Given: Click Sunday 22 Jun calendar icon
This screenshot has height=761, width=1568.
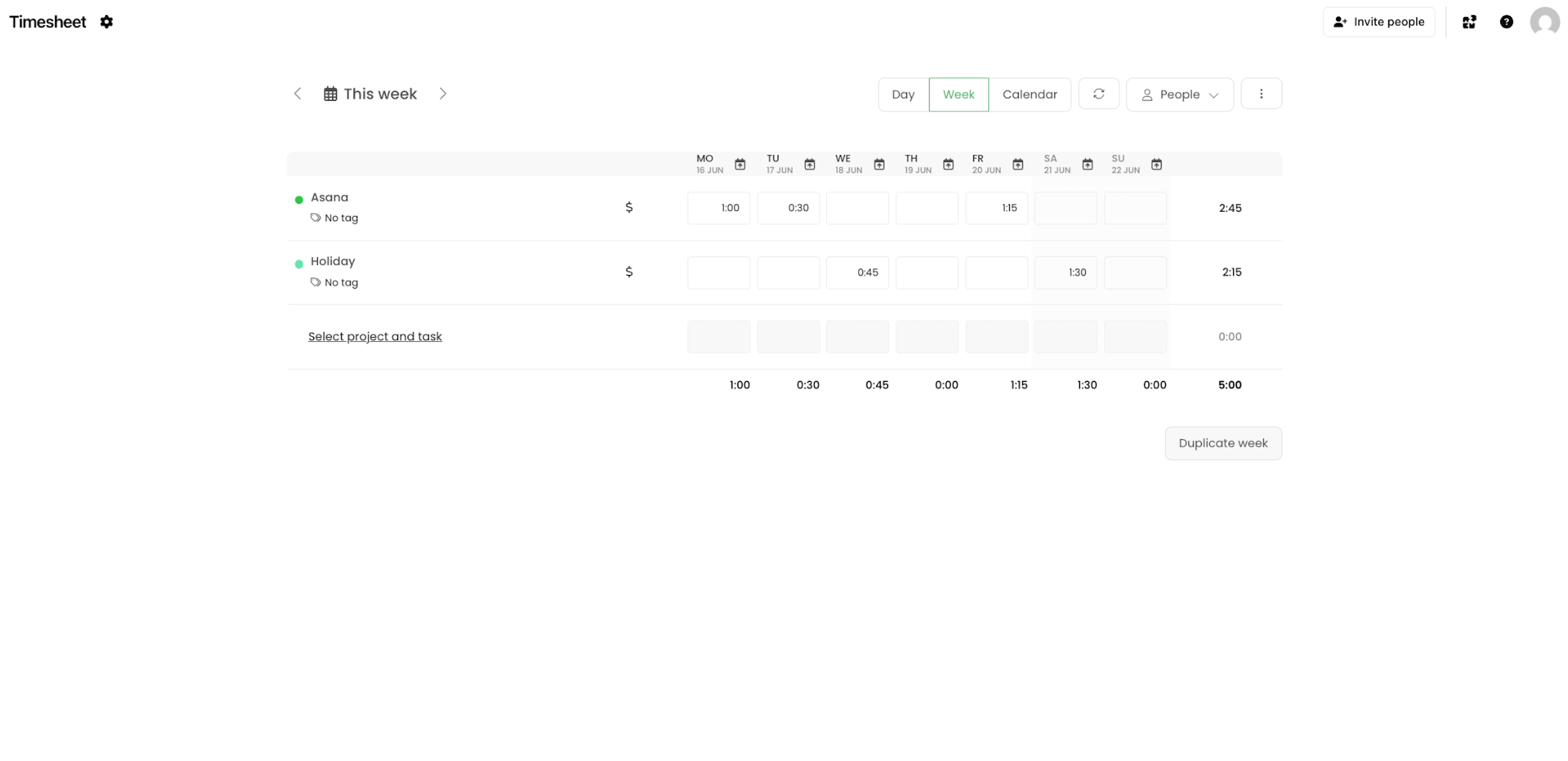Looking at the screenshot, I should (1156, 164).
